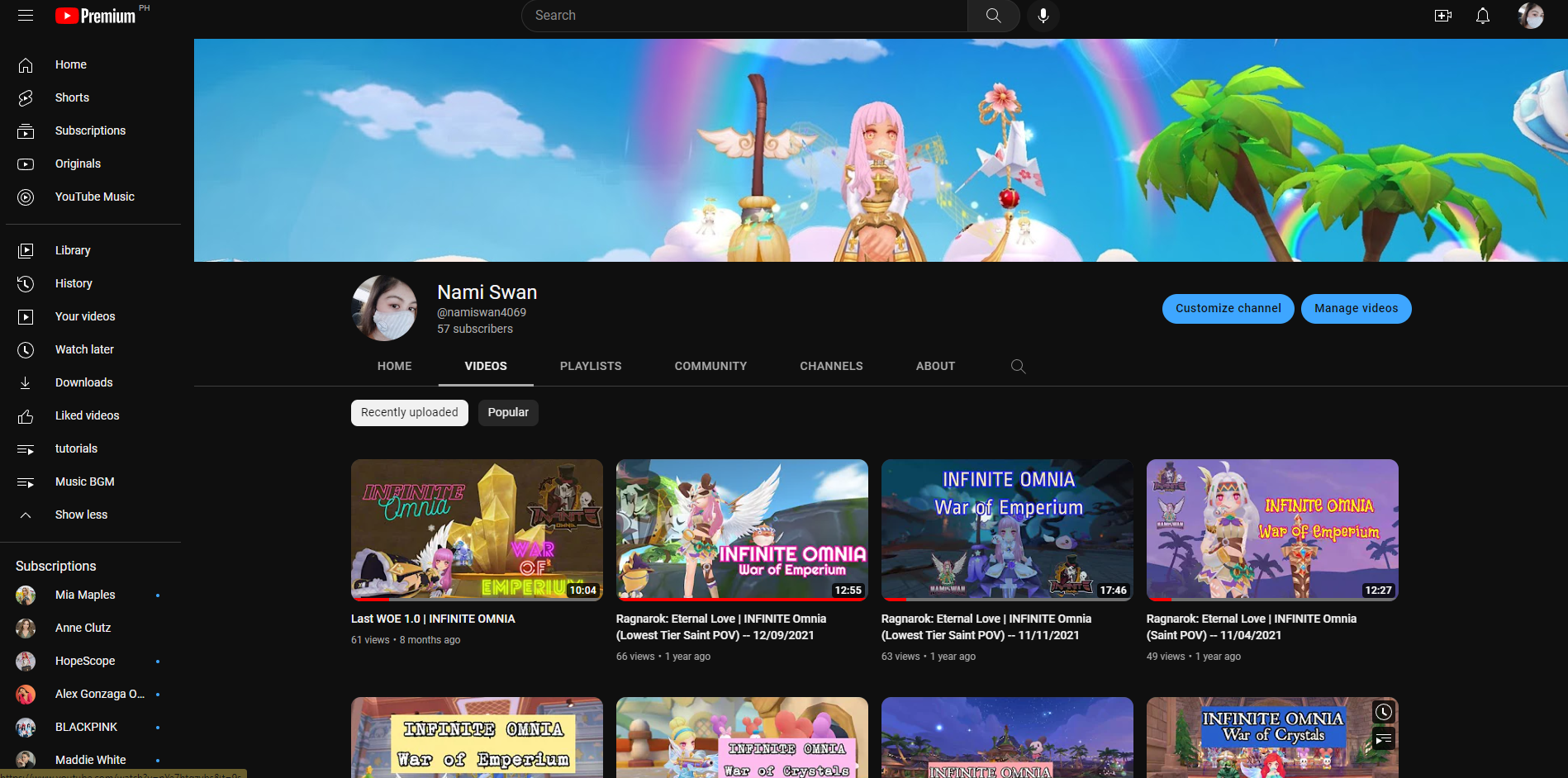Open the Last WOE 1.0 video title
This screenshot has width=1568, height=778.
433,619
